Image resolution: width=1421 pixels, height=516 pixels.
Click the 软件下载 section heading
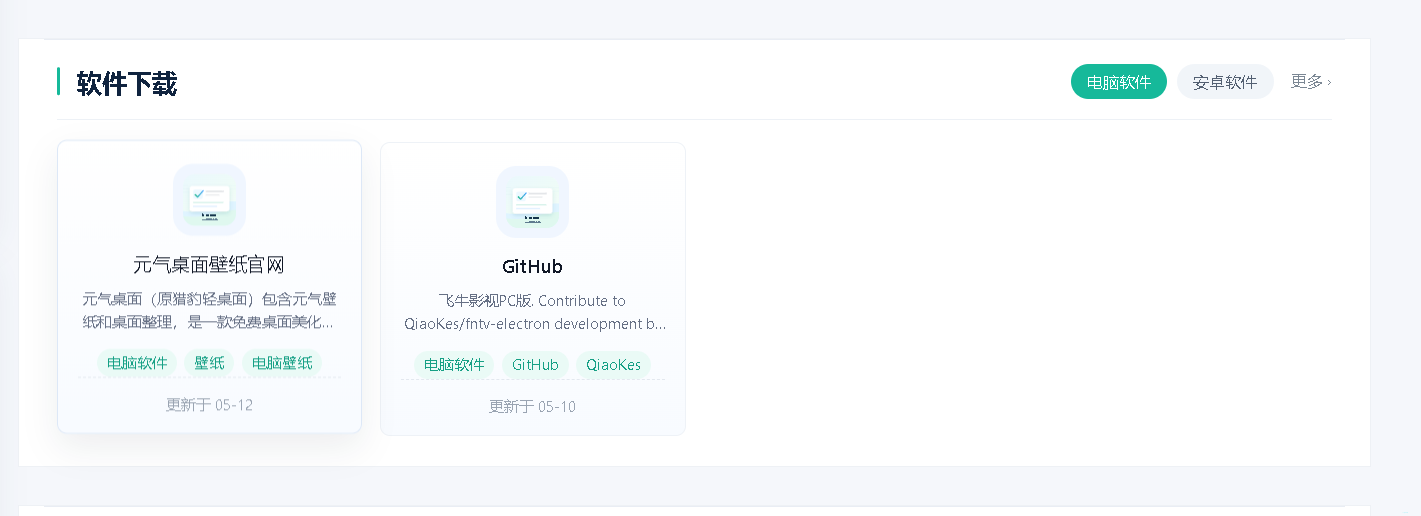click(x=127, y=83)
